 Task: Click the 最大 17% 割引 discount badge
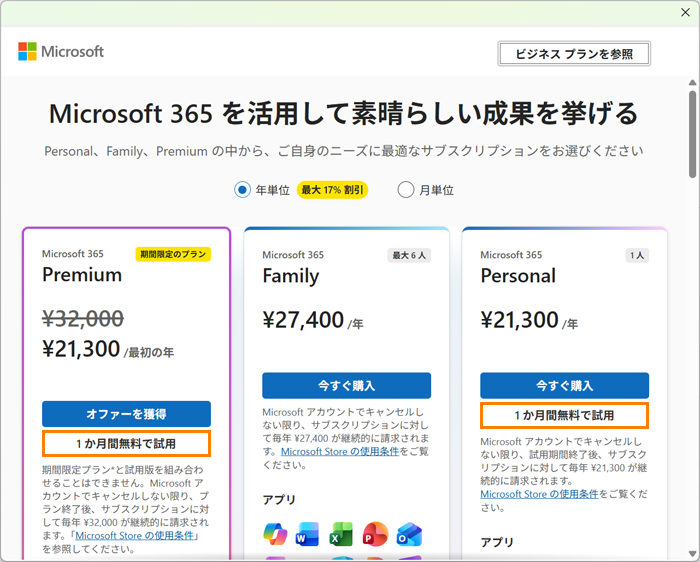point(333,190)
